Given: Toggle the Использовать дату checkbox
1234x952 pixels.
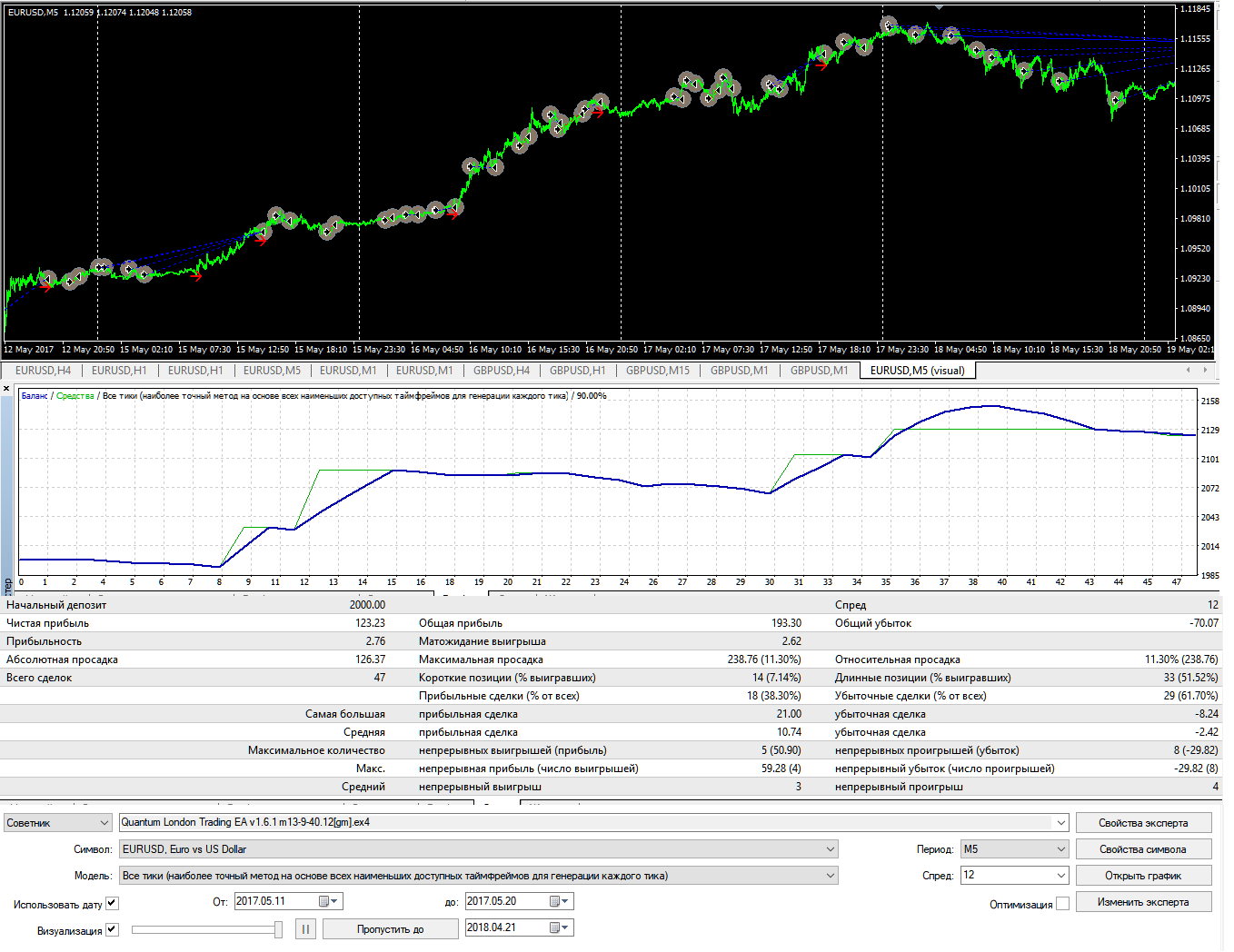Looking at the screenshot, I should pos(112,903).
